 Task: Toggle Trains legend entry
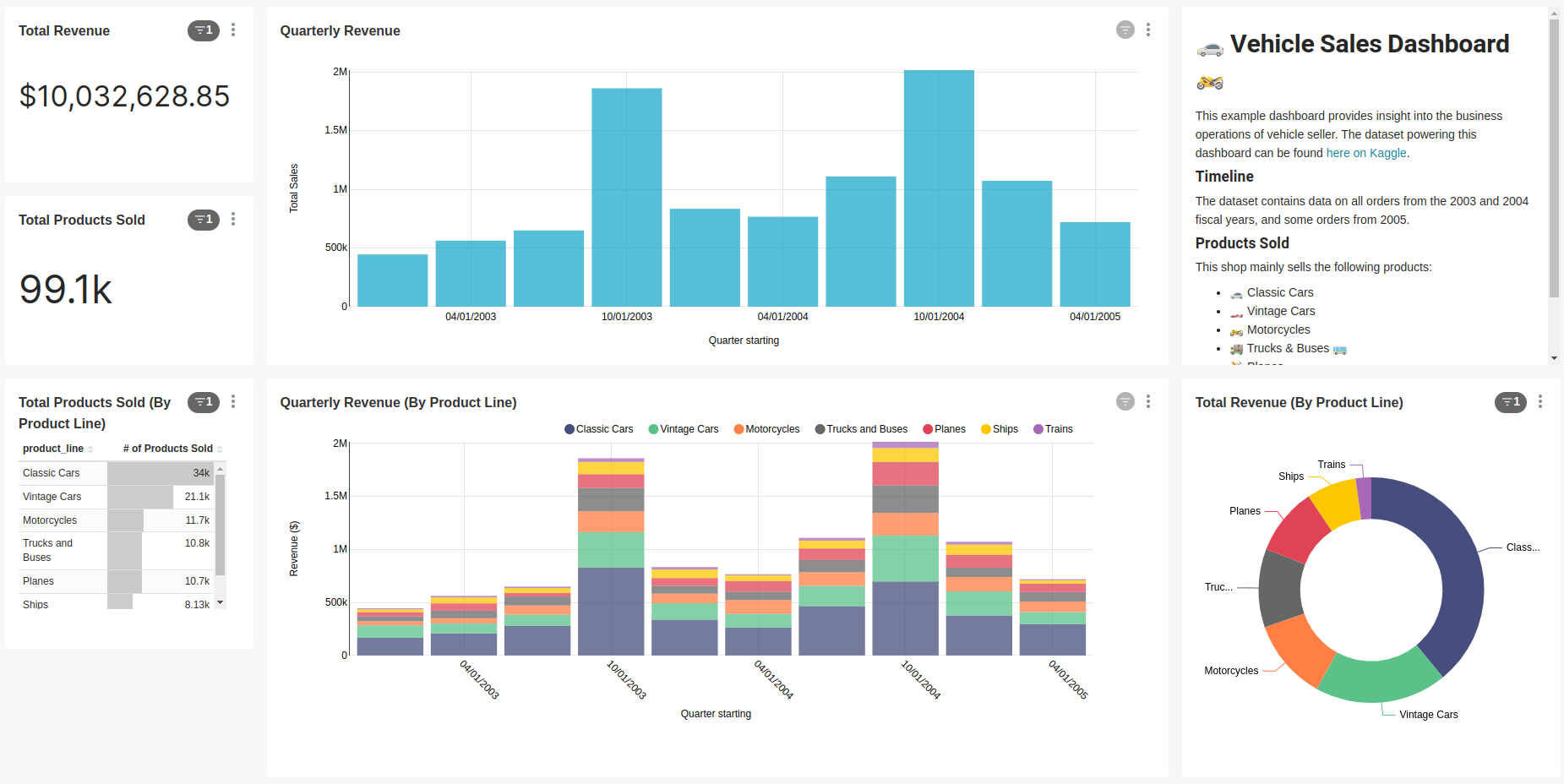point(1054,429)
